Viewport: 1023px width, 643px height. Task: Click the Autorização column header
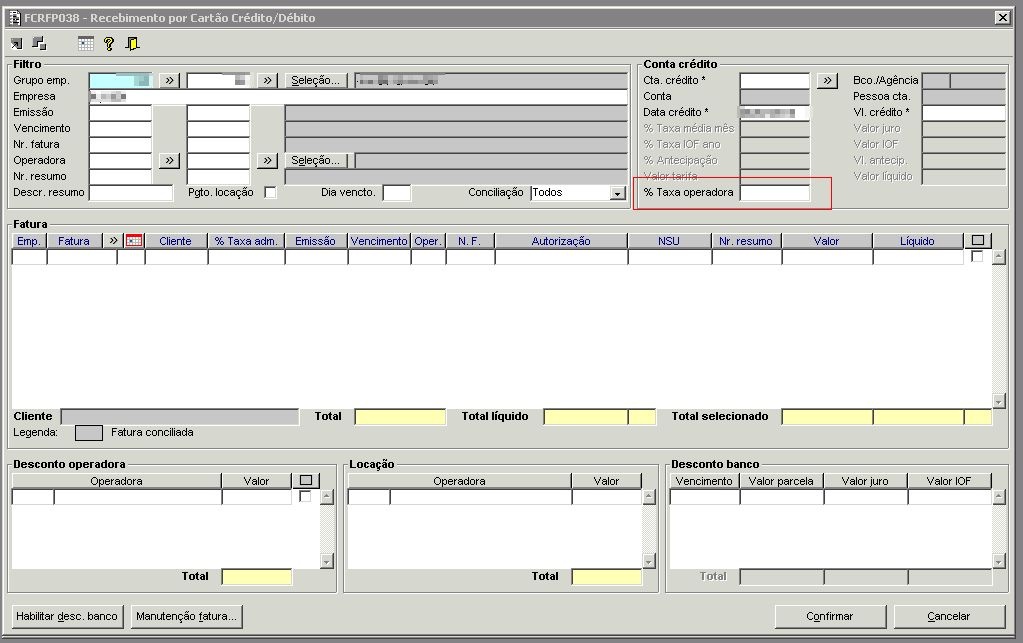coord(561,241)
